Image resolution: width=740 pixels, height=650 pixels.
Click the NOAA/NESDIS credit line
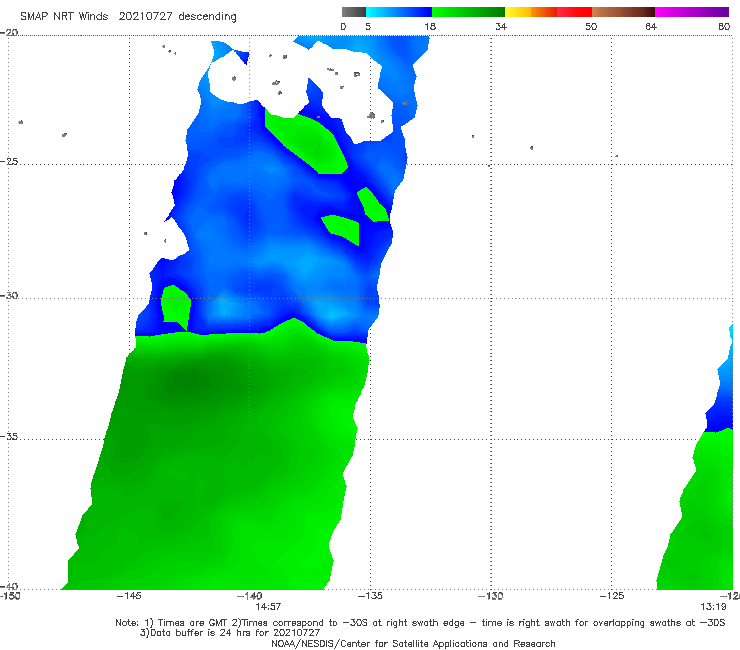pyautogui.click(x=413, y=644)
